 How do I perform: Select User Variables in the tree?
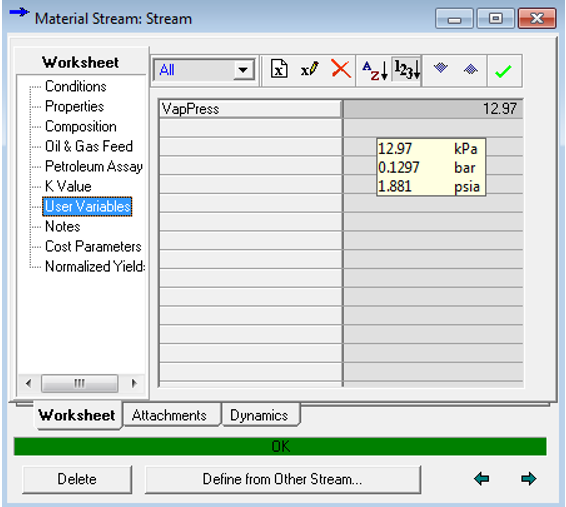pyautogui.click(x=87, y=206)
